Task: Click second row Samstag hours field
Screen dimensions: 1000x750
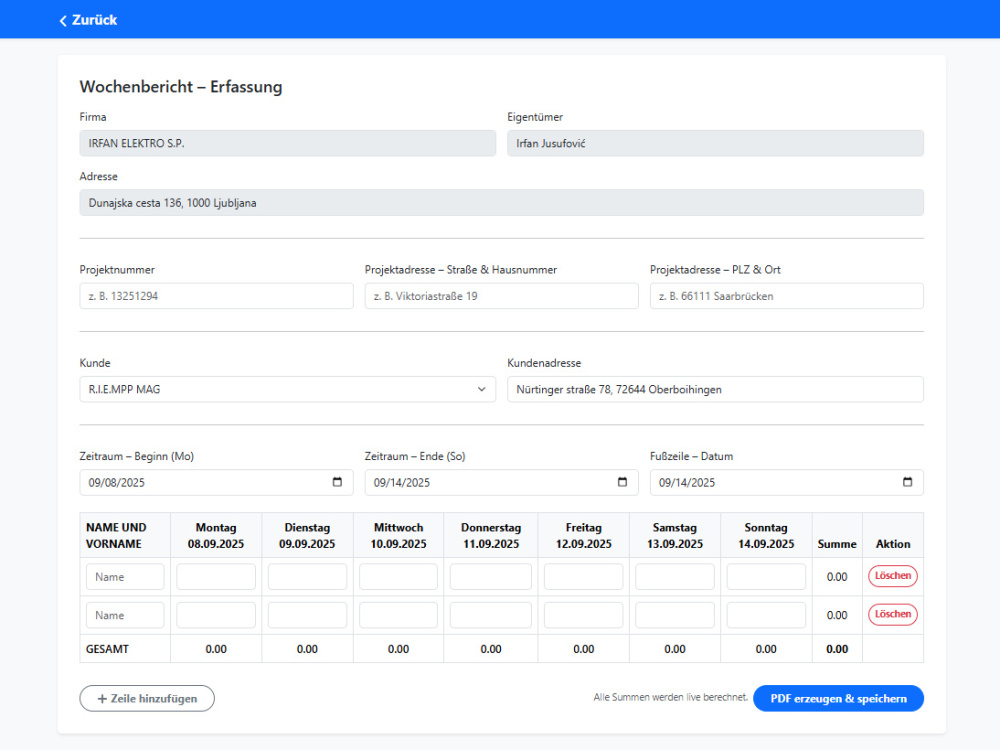Action: (x=675, y=615)
